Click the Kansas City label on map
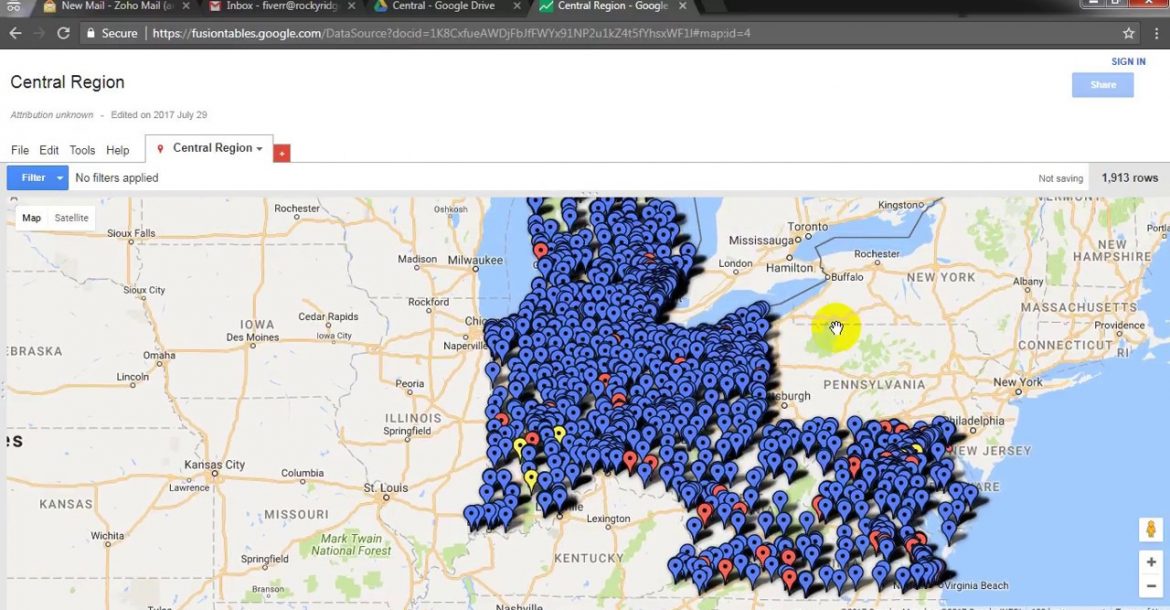Viewport: 1170px width, 610px height. click(214, 465)
